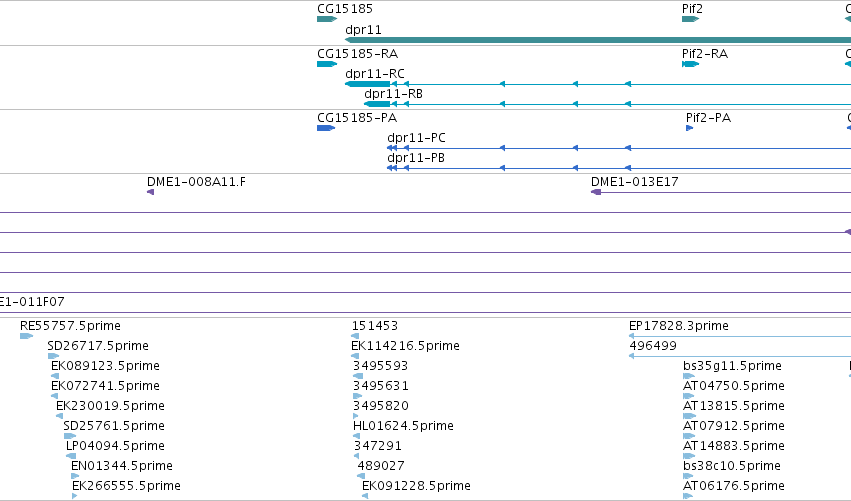The image size is (851, 501).
Task: Click the CG15185-RA label text
Action: (357, 54)
